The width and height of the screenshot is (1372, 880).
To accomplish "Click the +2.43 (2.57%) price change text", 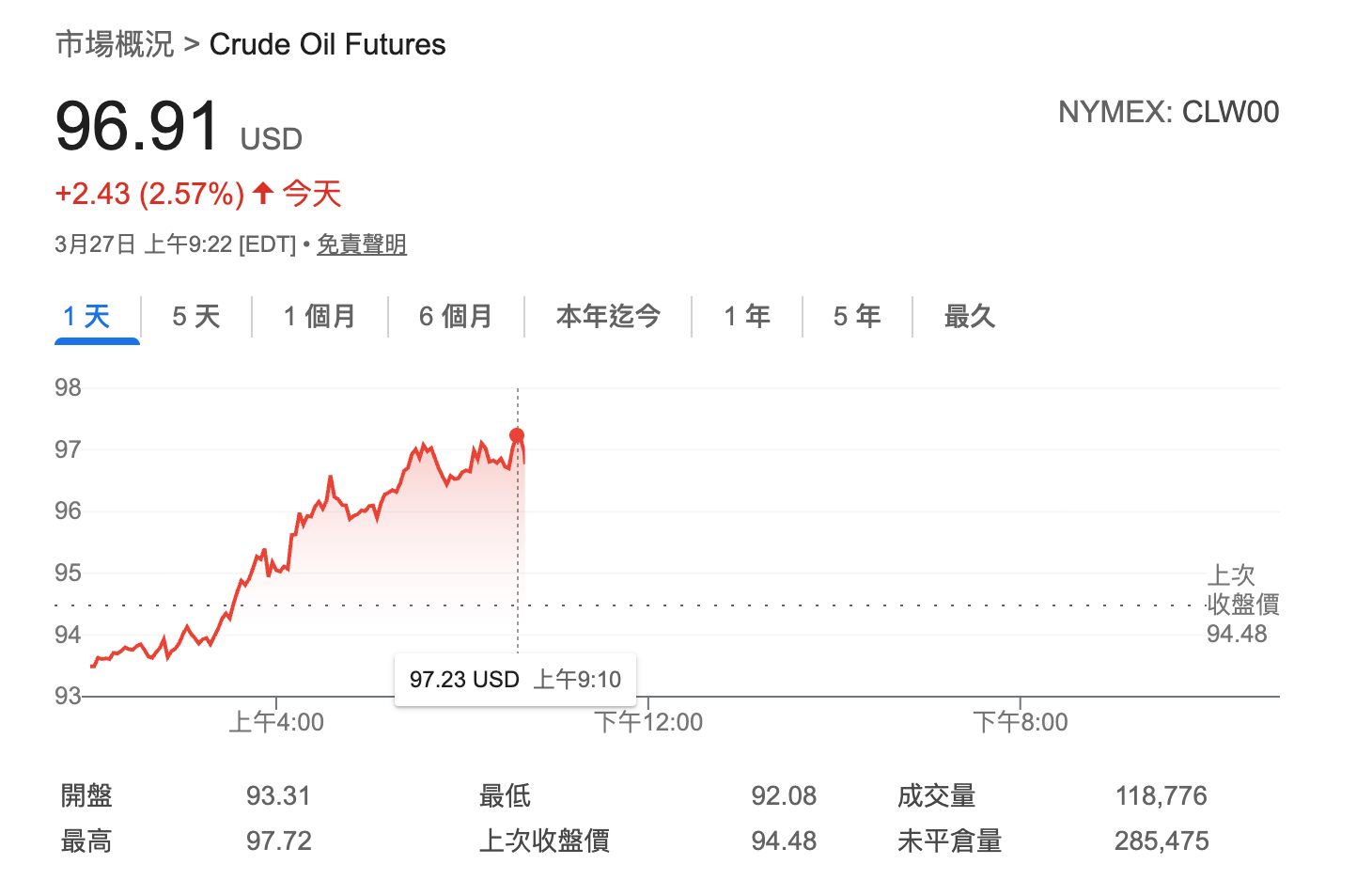I will click(x=149, y=194).
